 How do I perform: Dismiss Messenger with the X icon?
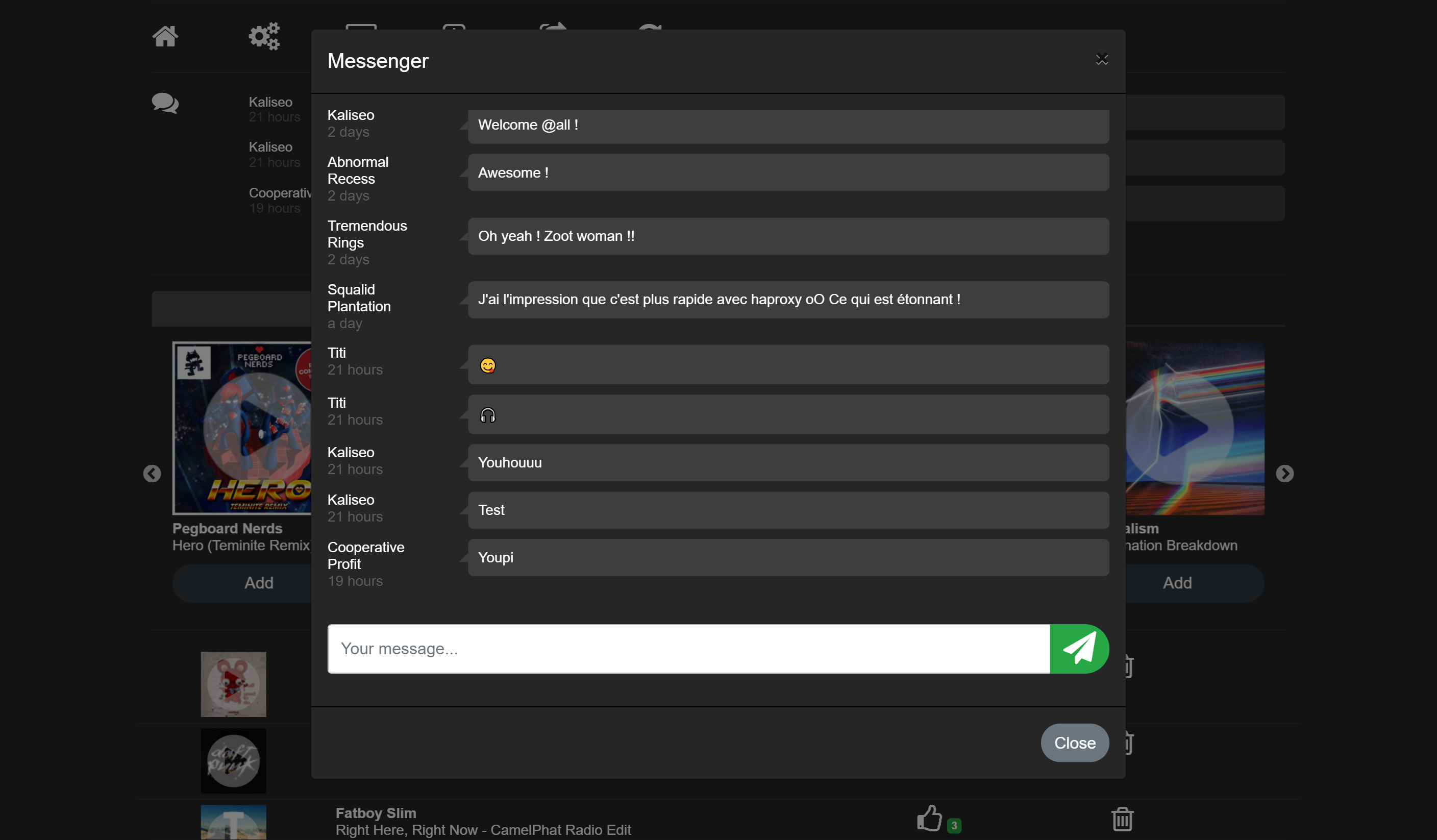click(1102, 59)
